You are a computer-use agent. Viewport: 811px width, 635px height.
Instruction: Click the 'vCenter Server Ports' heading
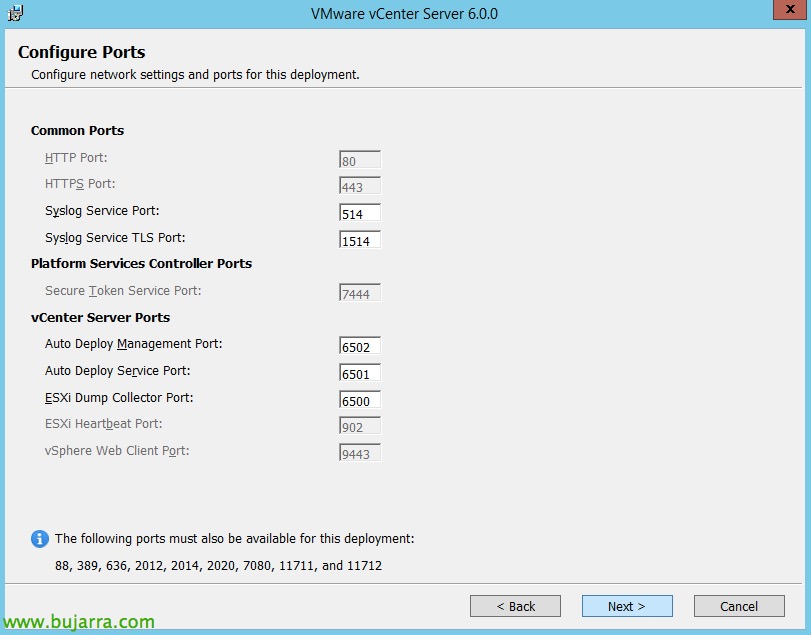click(100, 318)
